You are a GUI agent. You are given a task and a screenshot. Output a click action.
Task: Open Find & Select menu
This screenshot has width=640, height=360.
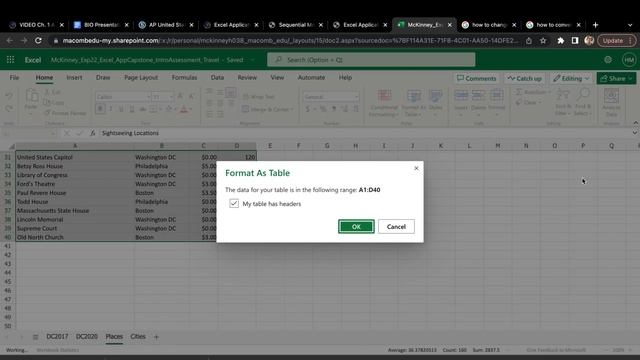pos(582,102)
